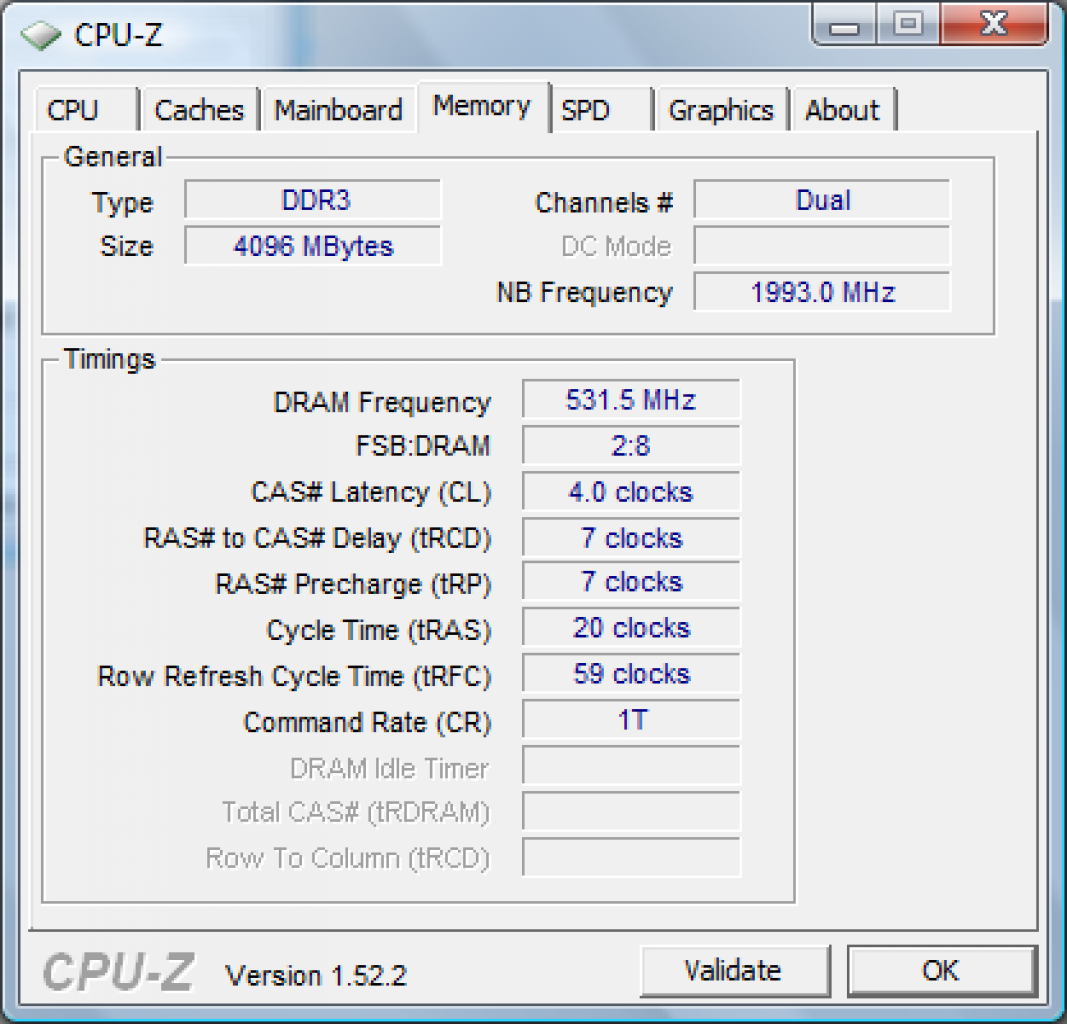Click the FSB:DRAM 2:8 ratio value

coord(631,446)
